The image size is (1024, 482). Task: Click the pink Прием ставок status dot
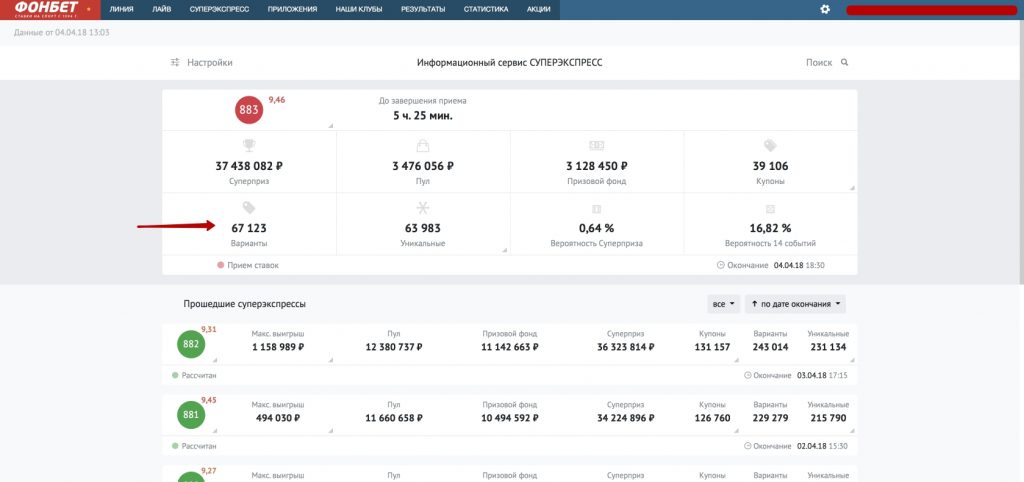point(221,266)
